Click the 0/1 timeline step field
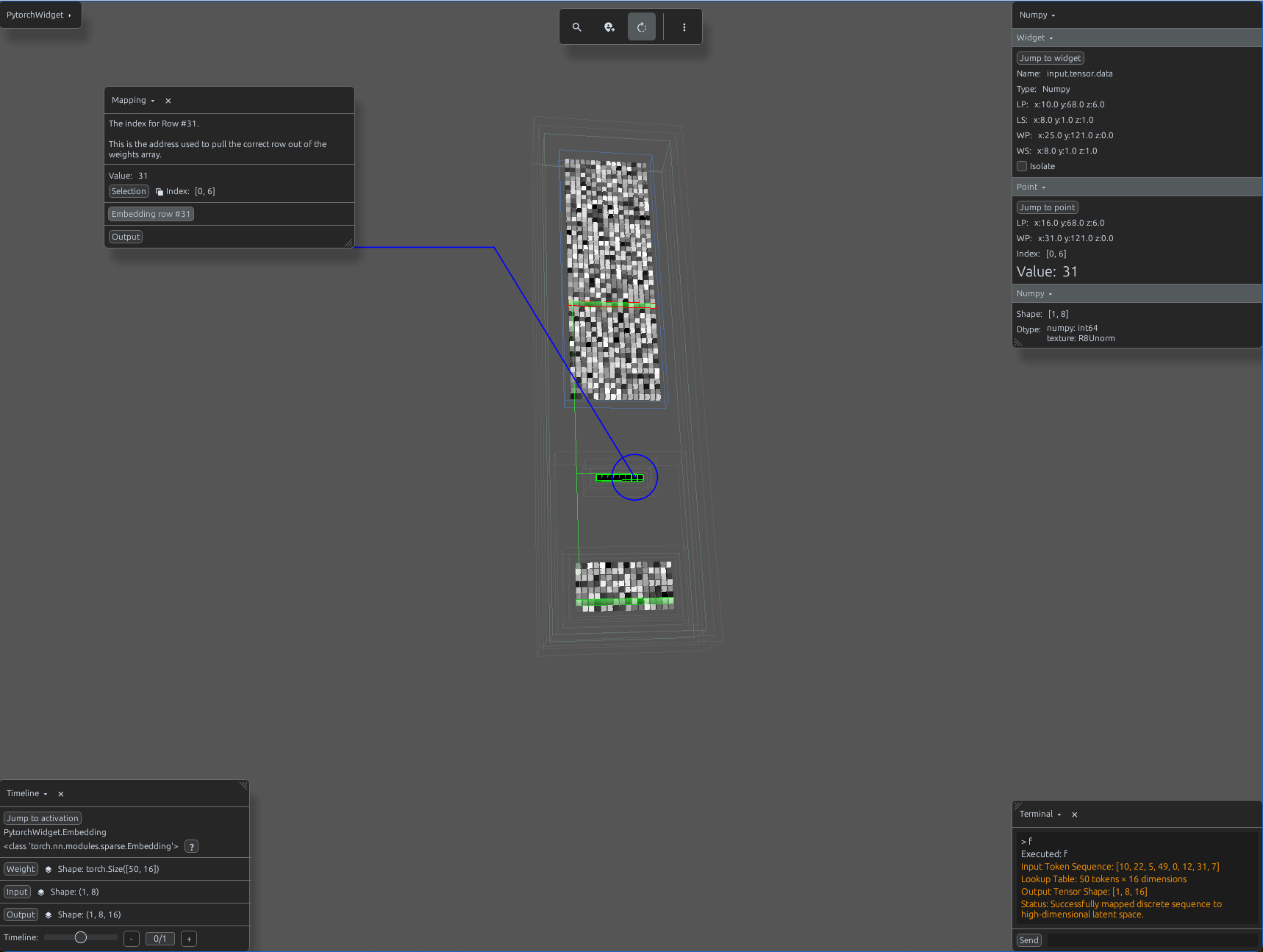Viewport: 1263px width, 952px height. point(160,939)
